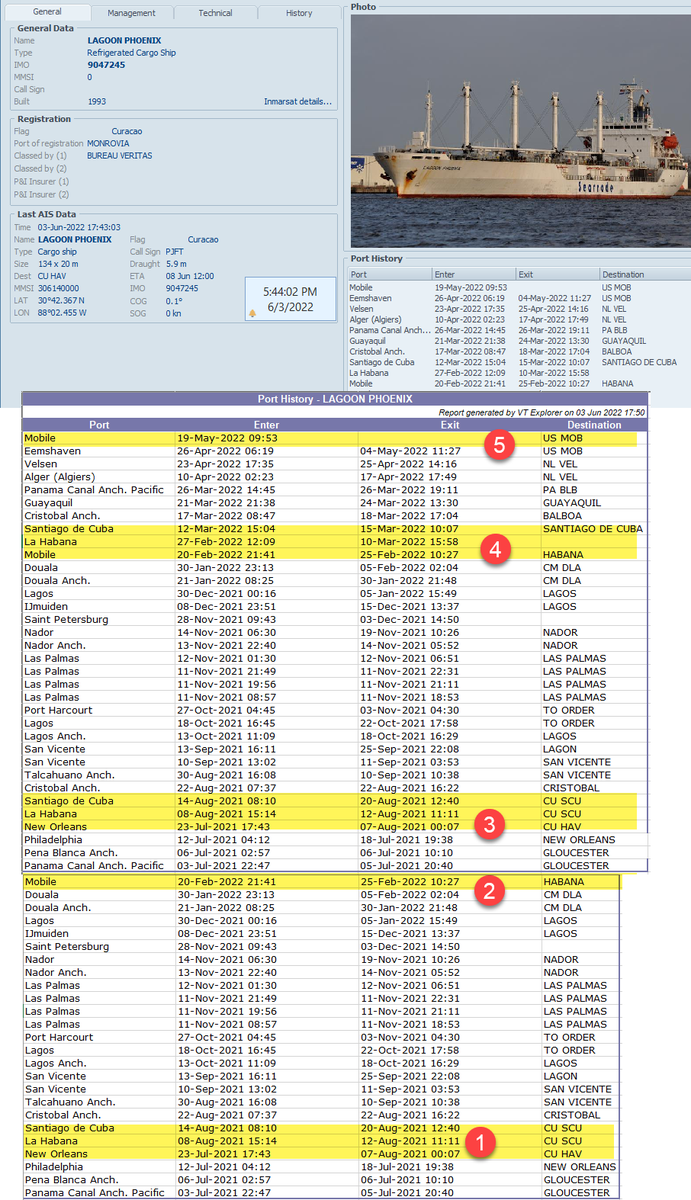Click the AIS destination value CU HAV

tap(54, 276)
